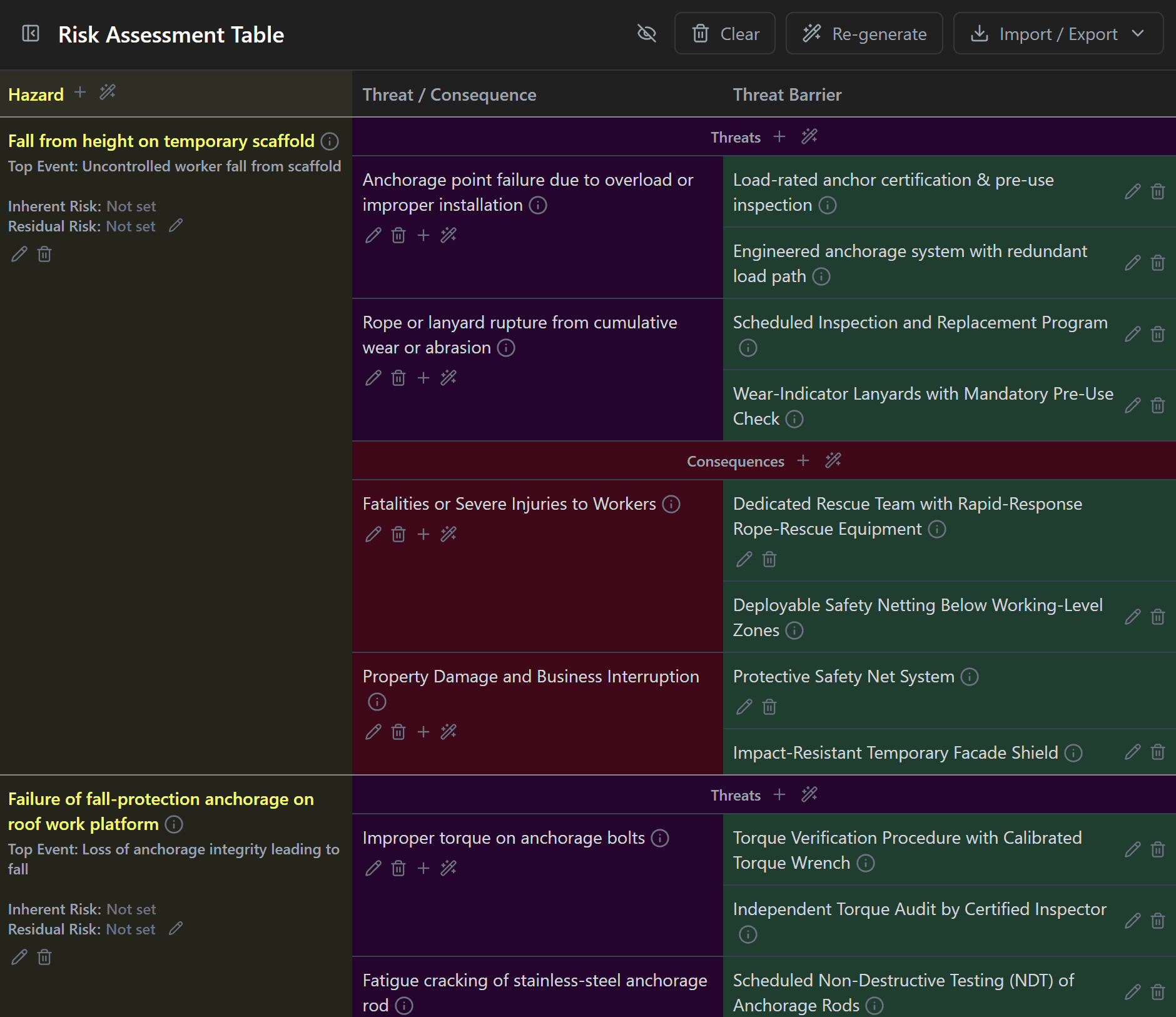The image size is (1176, 1017).
Task: Show info for 'Load-rated anchor certification' barrier
Action: coord(827,205)
